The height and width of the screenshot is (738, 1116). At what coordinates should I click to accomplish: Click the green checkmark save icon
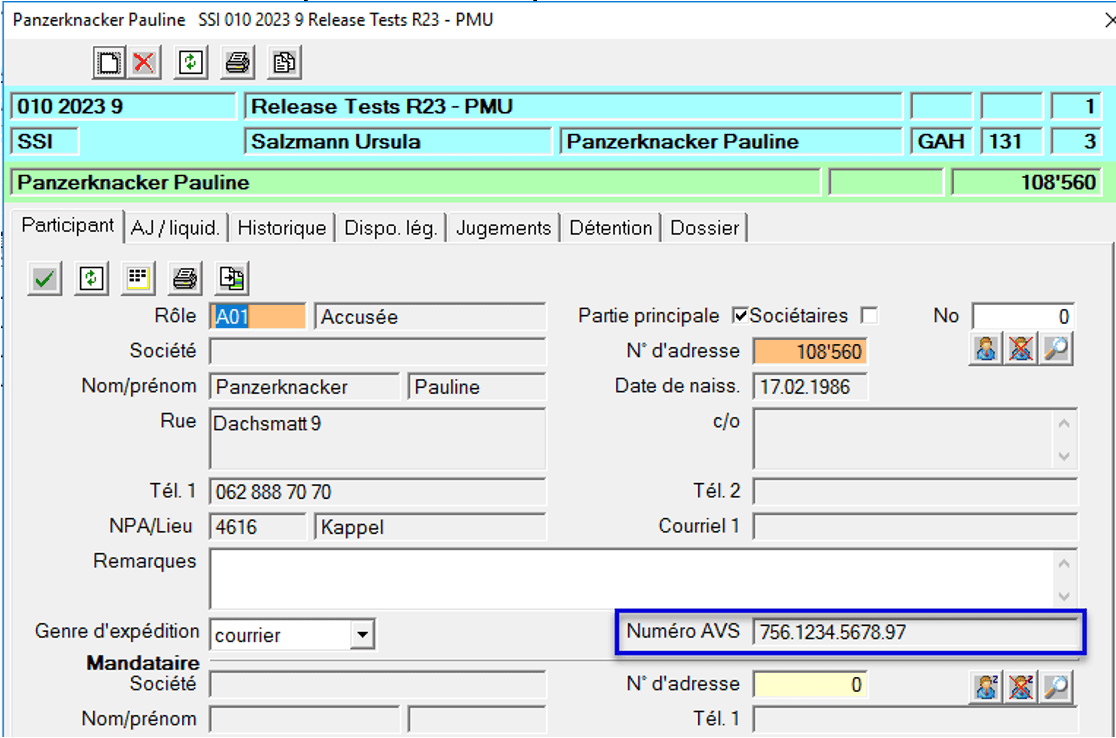[x=44, y=278]
